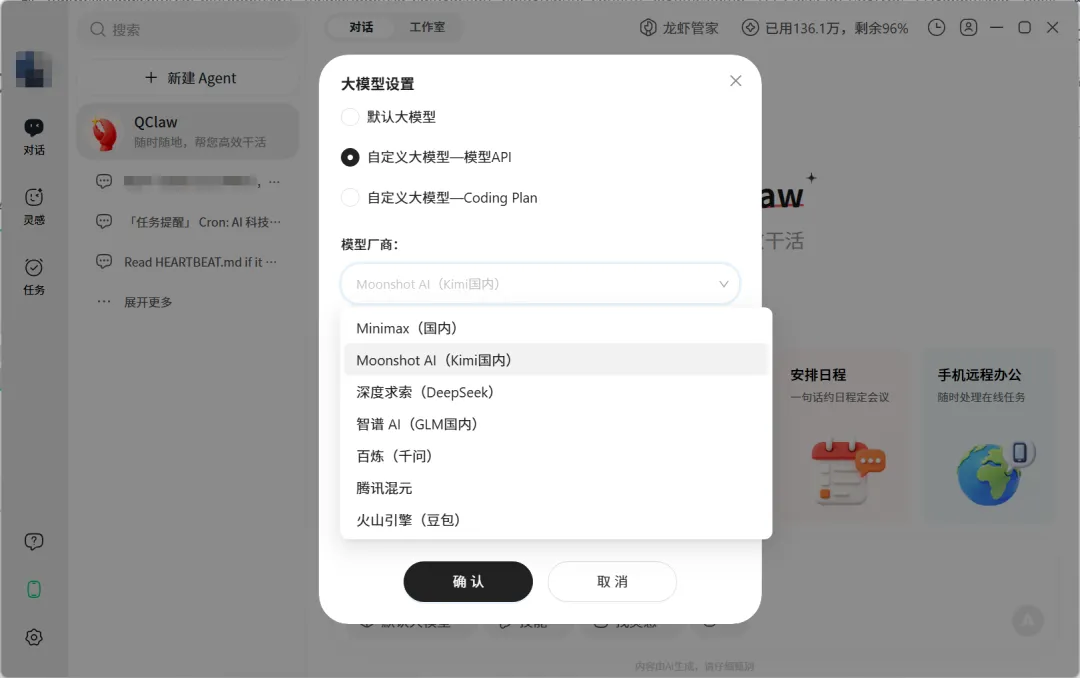1080x678 pixels.
Task: Click the 龙虾管家 label in top bar
Action: pos(691,28)
